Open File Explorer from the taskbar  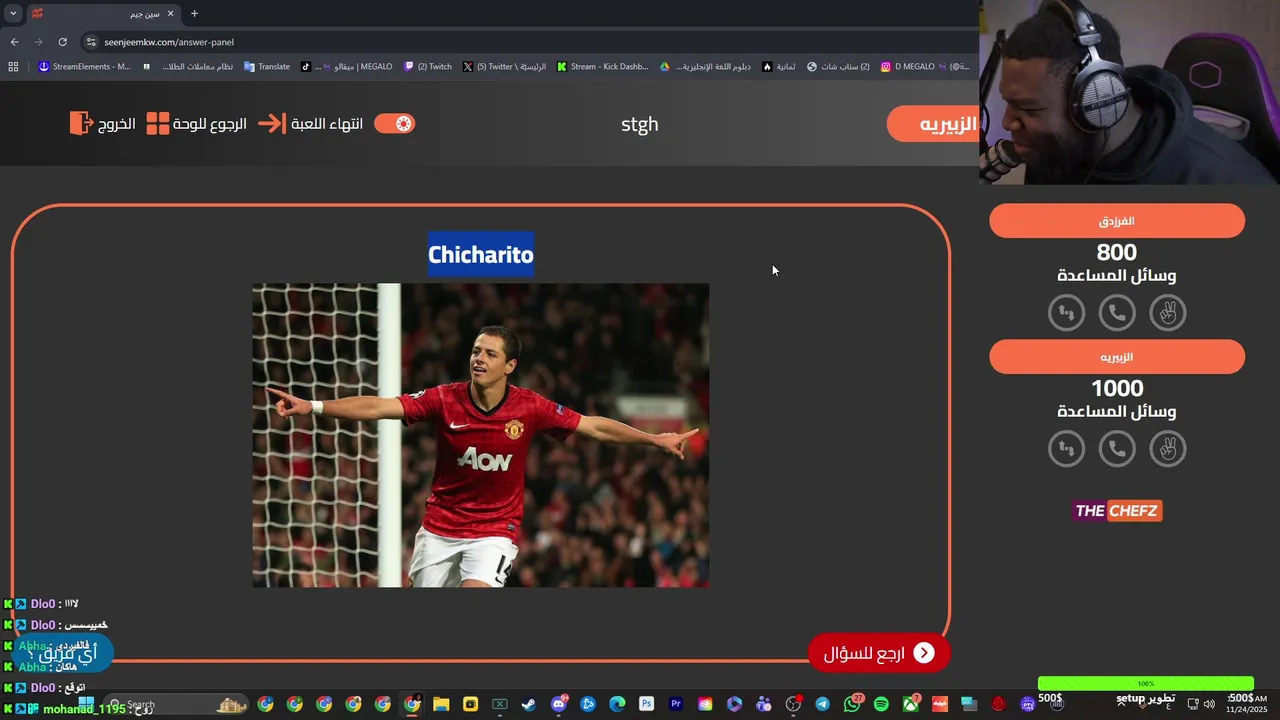(441, 704)
